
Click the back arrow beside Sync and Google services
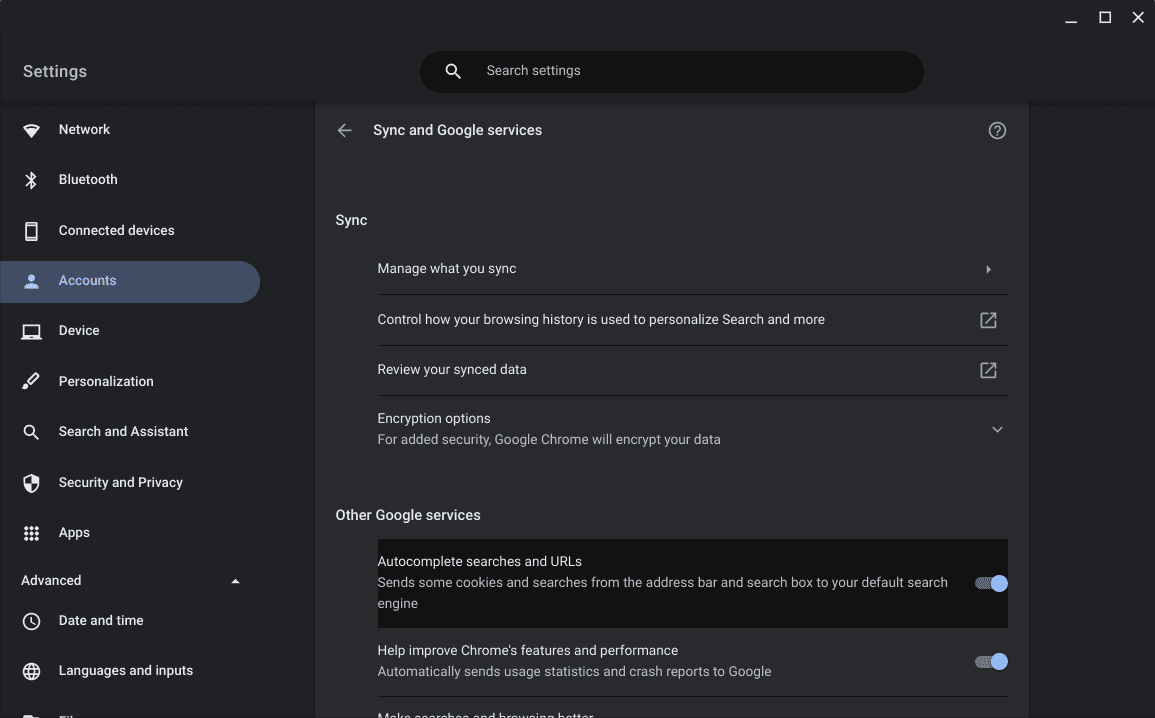(x=344, y=130)
